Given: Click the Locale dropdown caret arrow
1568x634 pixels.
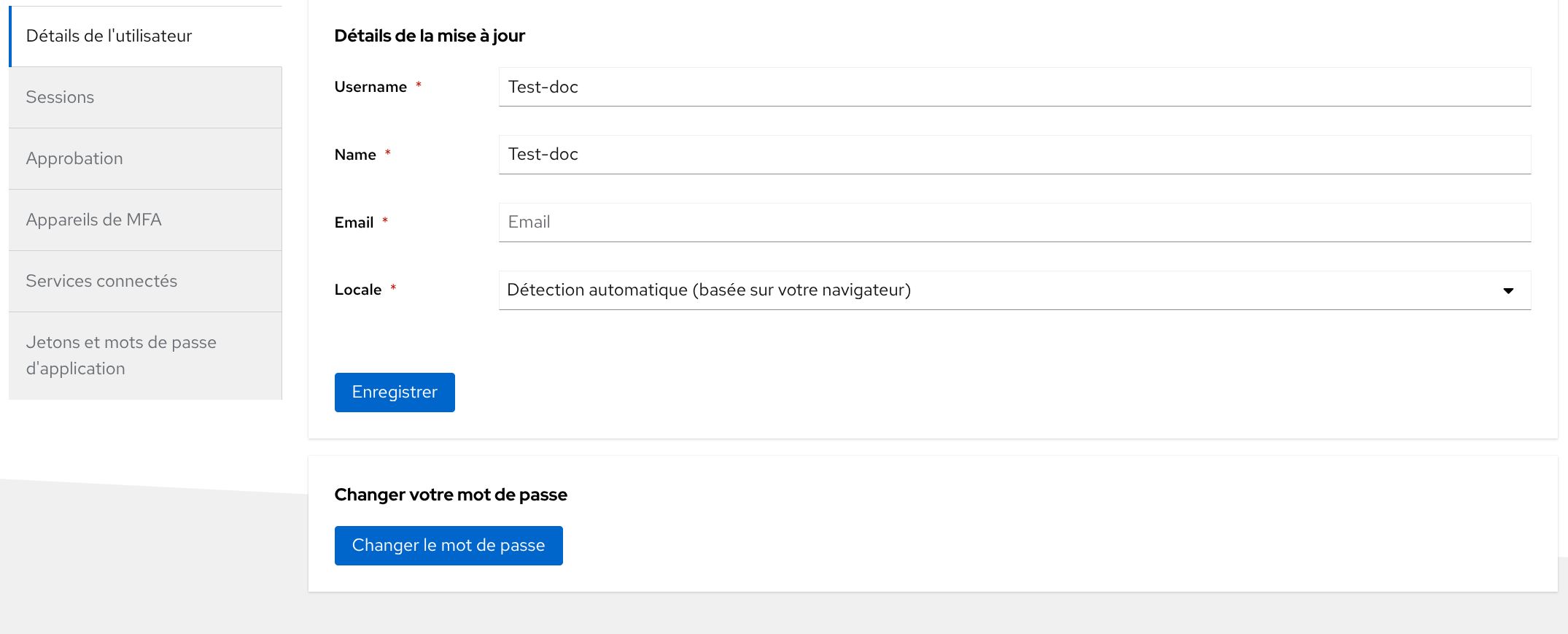Looking at the screenshot, I should pyautogui.click(x=1508, y=291).
